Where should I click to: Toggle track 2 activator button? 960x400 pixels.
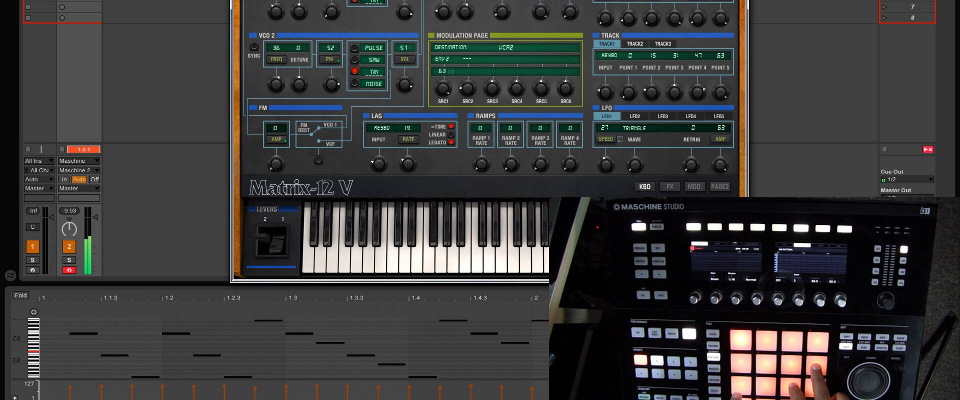point(69,247)
